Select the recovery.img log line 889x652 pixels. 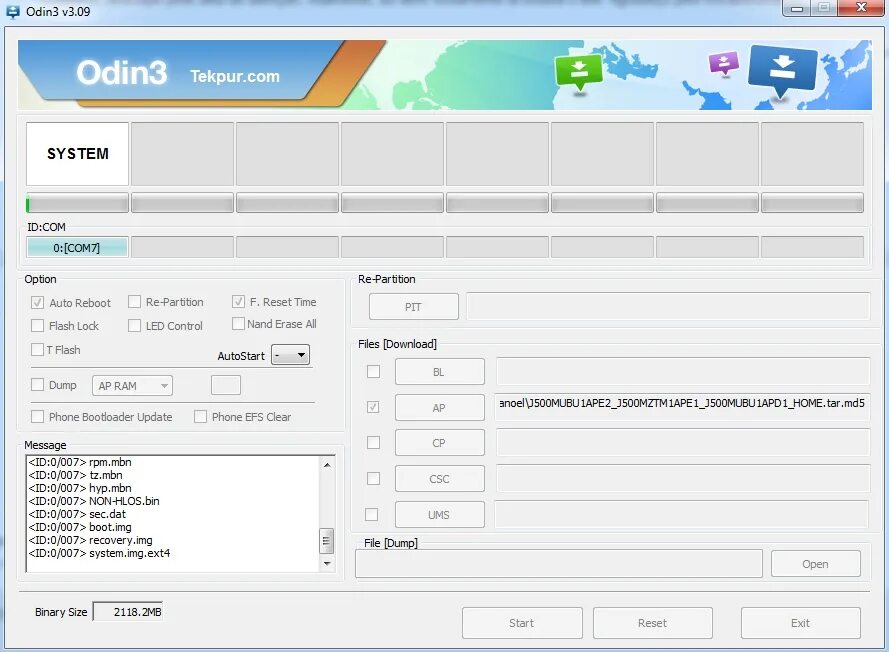point(91,540)
